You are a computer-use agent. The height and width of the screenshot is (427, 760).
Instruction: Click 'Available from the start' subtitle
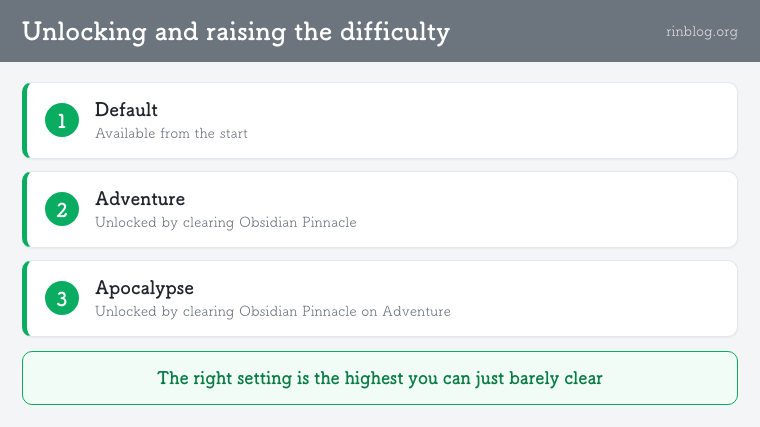[x=171, y=133]
